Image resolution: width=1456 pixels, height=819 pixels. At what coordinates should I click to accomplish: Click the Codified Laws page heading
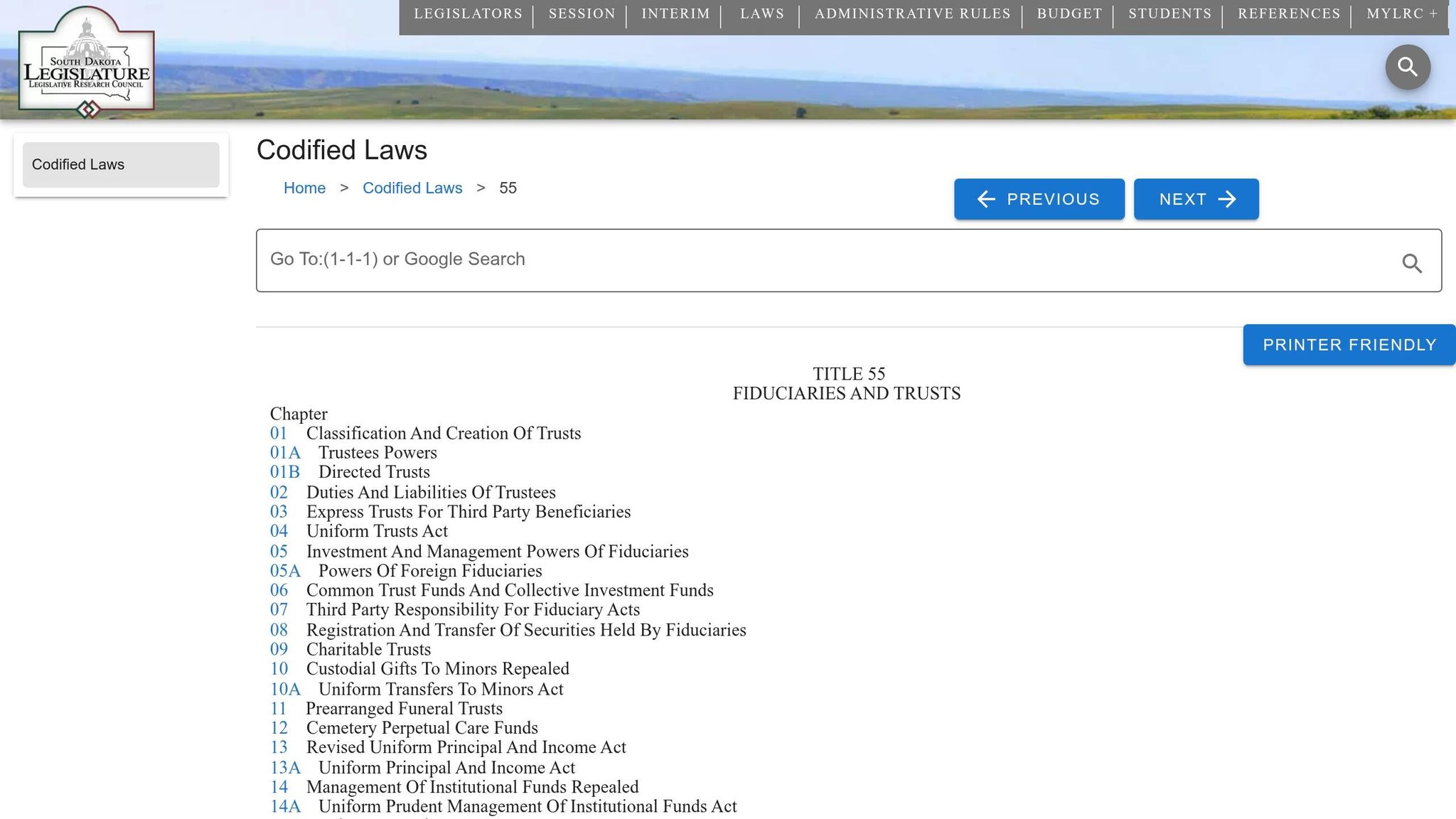tap(342, 150)
